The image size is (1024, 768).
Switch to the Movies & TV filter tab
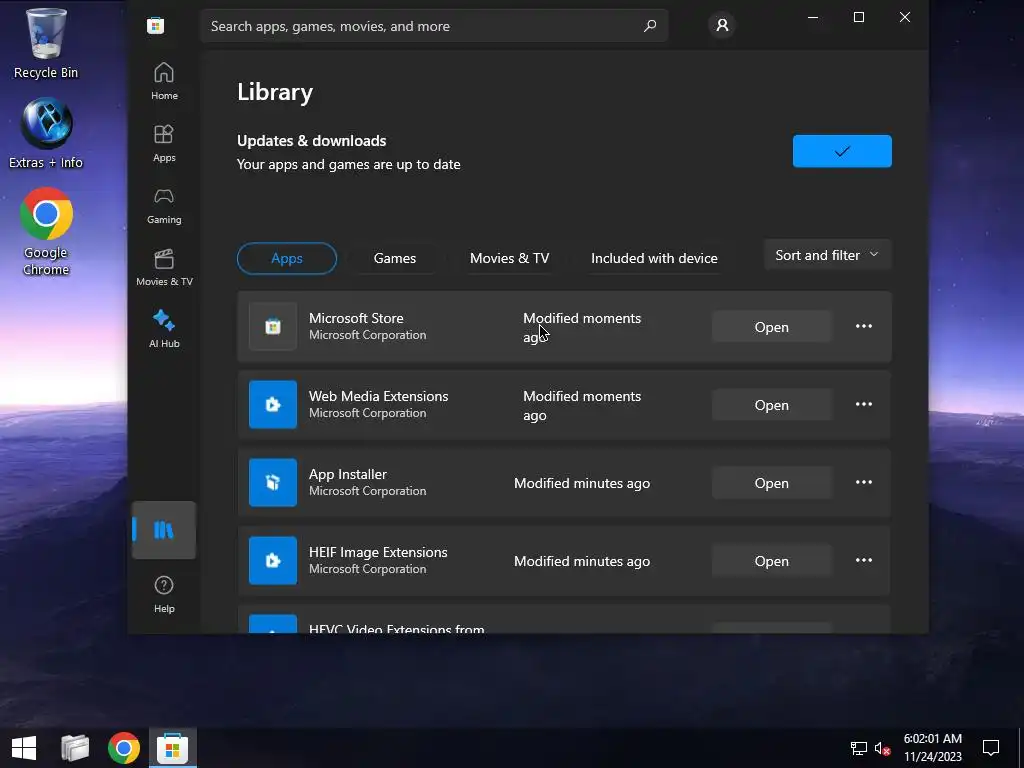(x=509, y=259)
